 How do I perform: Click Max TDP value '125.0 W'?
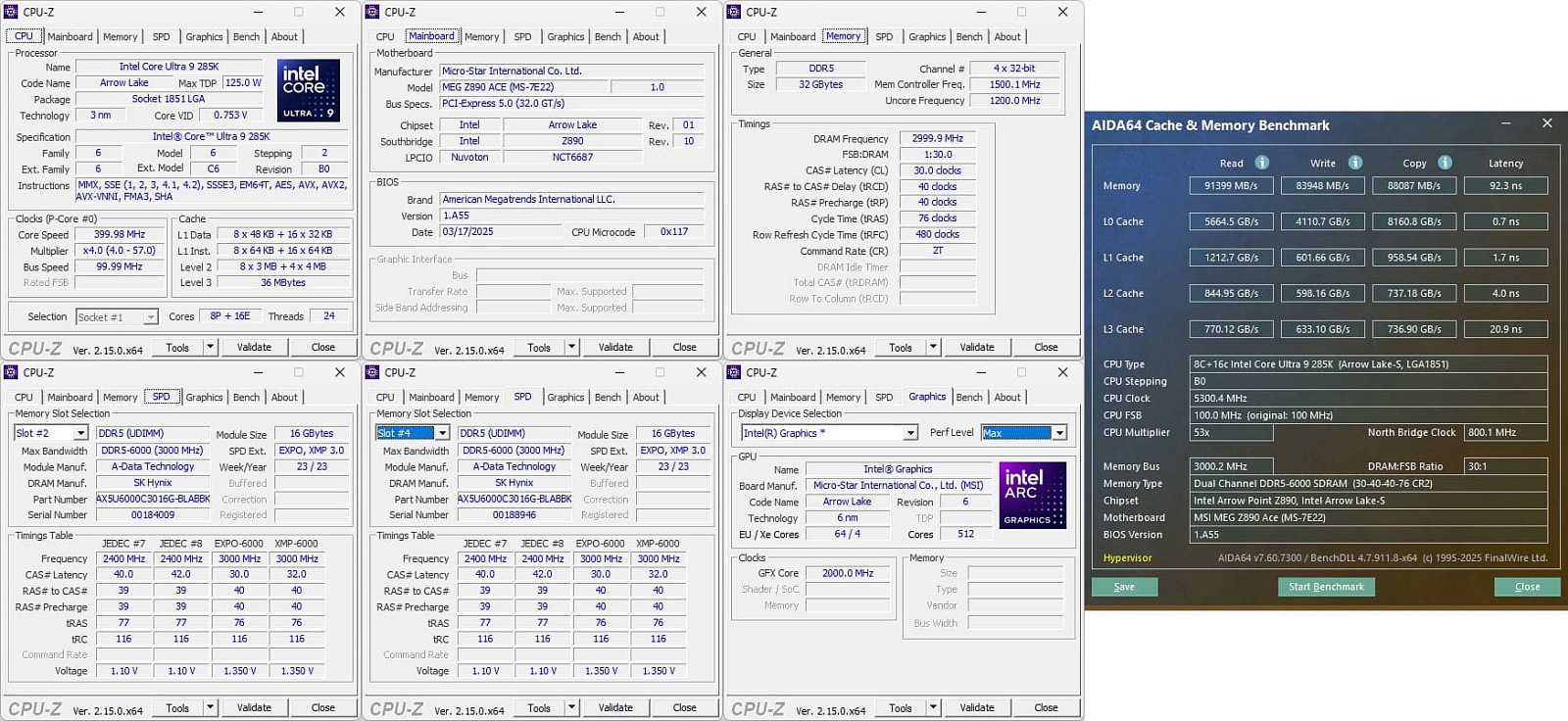click(x=243, y=82)
